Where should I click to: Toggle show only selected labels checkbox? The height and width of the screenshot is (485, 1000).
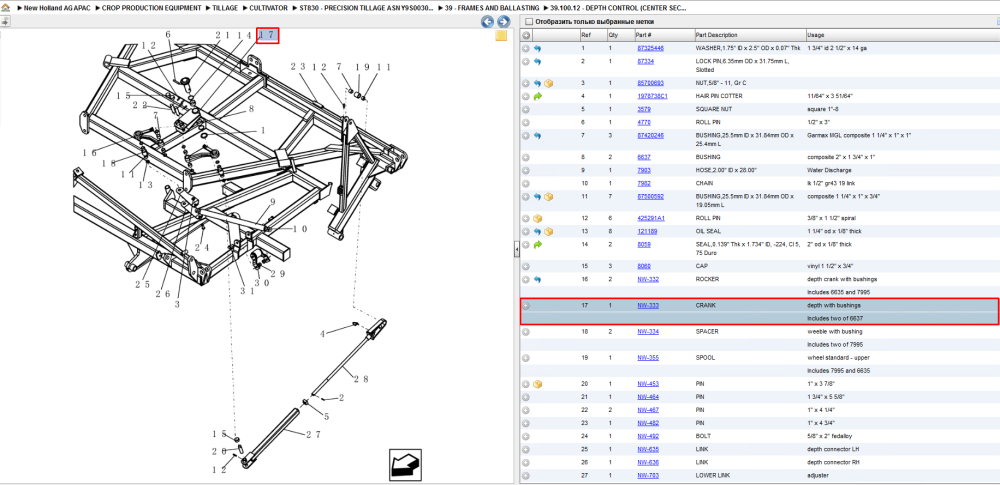point(528,21)
